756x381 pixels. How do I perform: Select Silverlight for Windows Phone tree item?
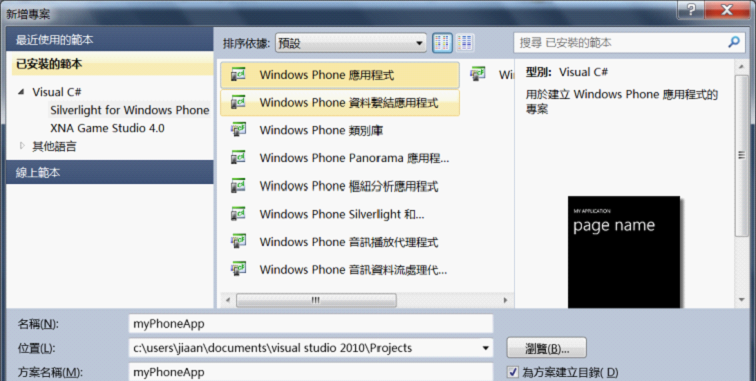(x=130, y=110)
